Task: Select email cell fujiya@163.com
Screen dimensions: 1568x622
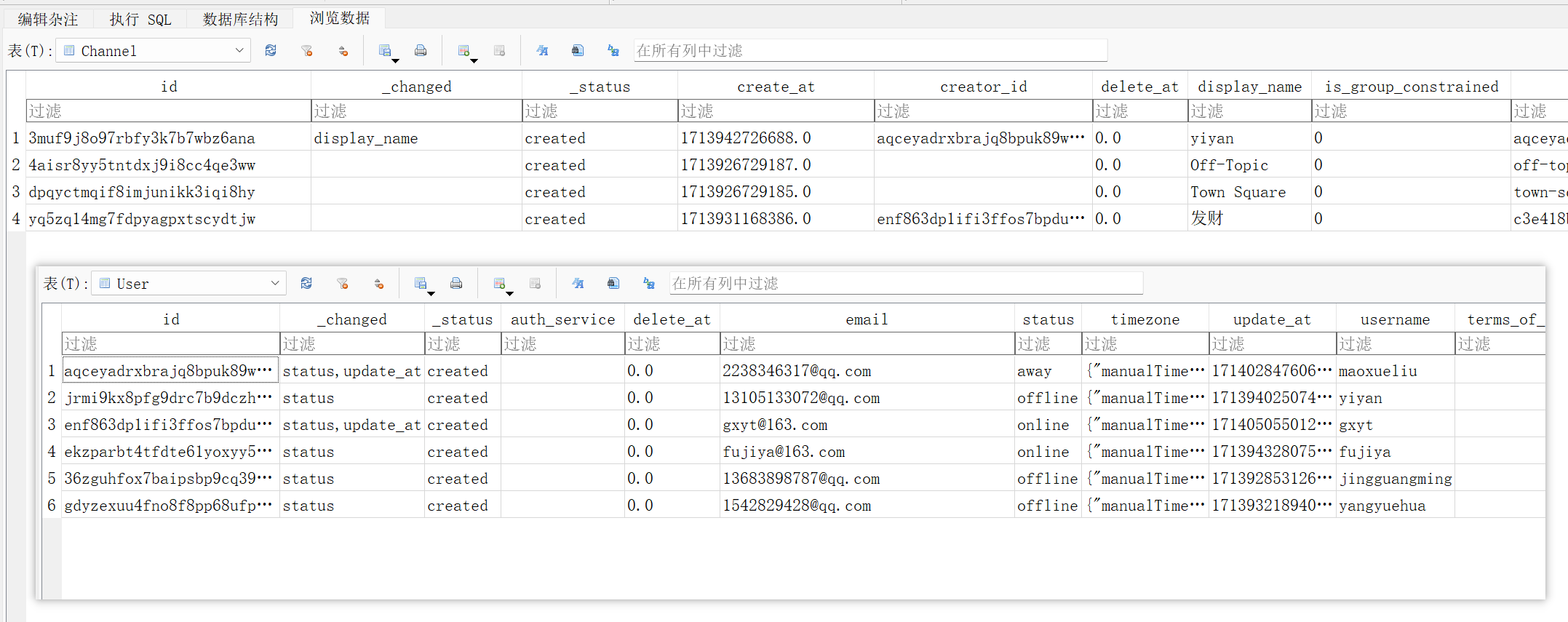Action: pos(867,452)
